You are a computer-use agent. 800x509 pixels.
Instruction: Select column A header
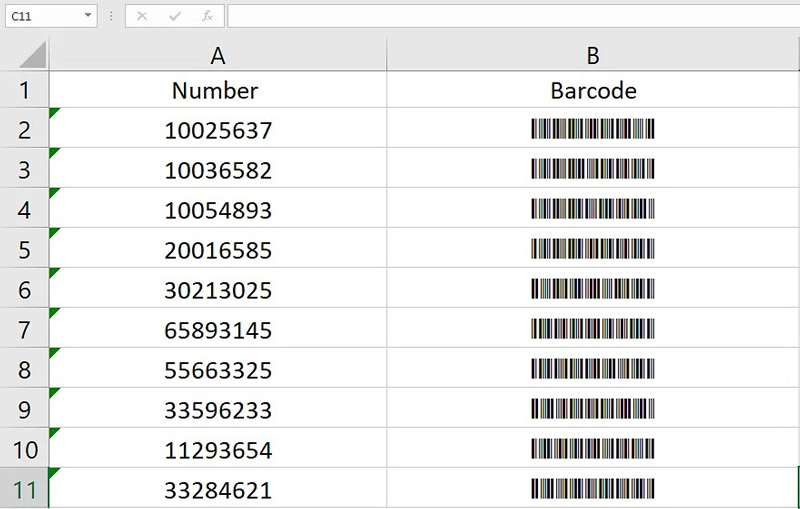pos(216,56)
